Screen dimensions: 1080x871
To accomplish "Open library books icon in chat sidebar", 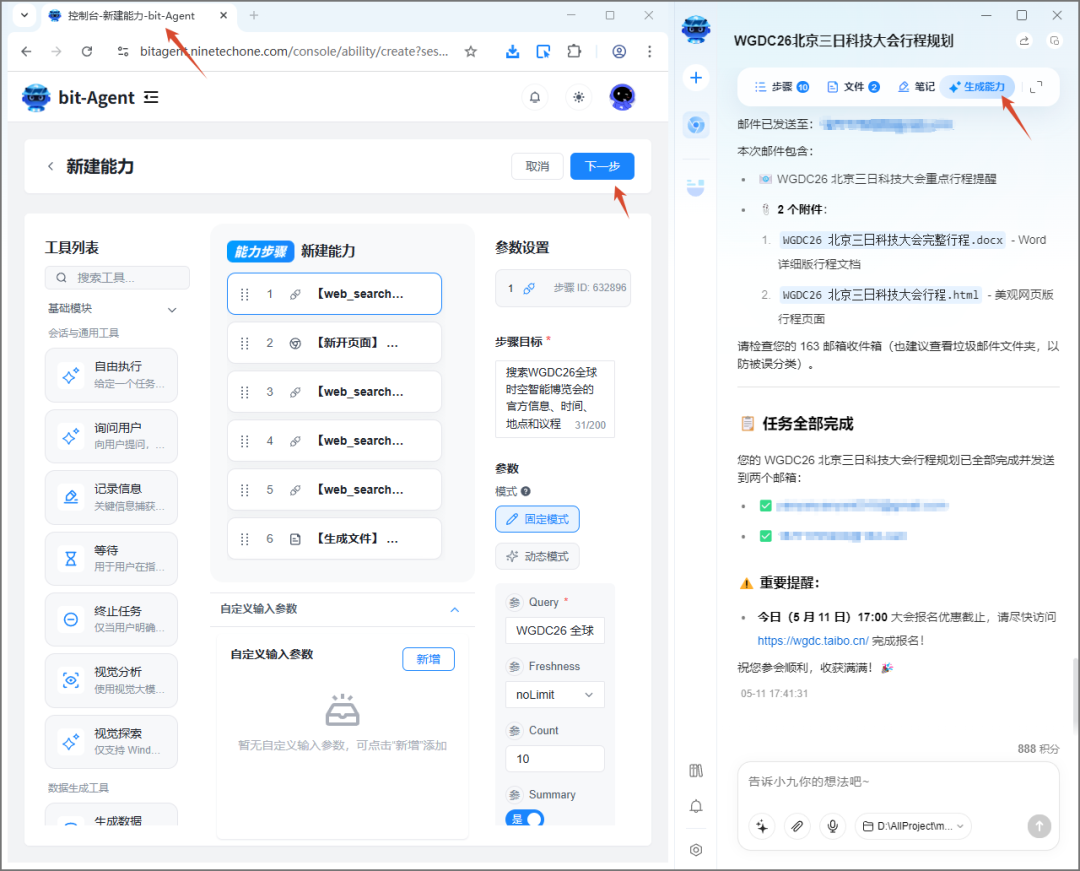I will point(696,770).
